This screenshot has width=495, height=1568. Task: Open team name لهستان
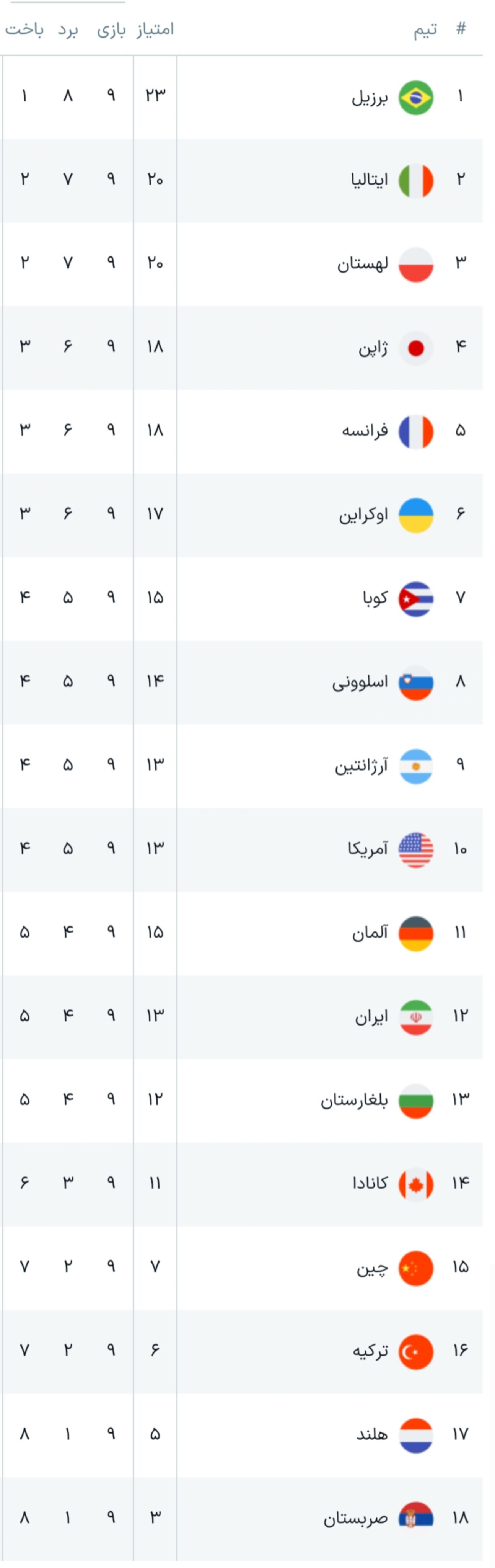[x=363, y=264]
